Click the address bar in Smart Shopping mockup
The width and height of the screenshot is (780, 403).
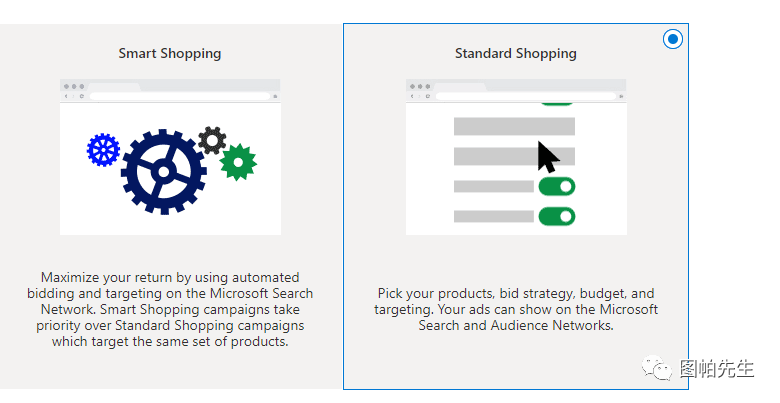tap(180, 96)
